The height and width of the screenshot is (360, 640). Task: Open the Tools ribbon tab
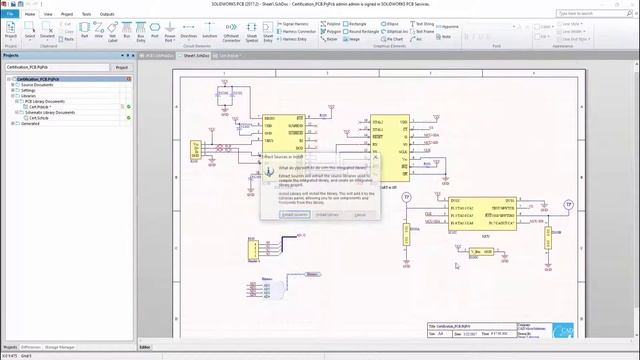click(x=87, y=14)
